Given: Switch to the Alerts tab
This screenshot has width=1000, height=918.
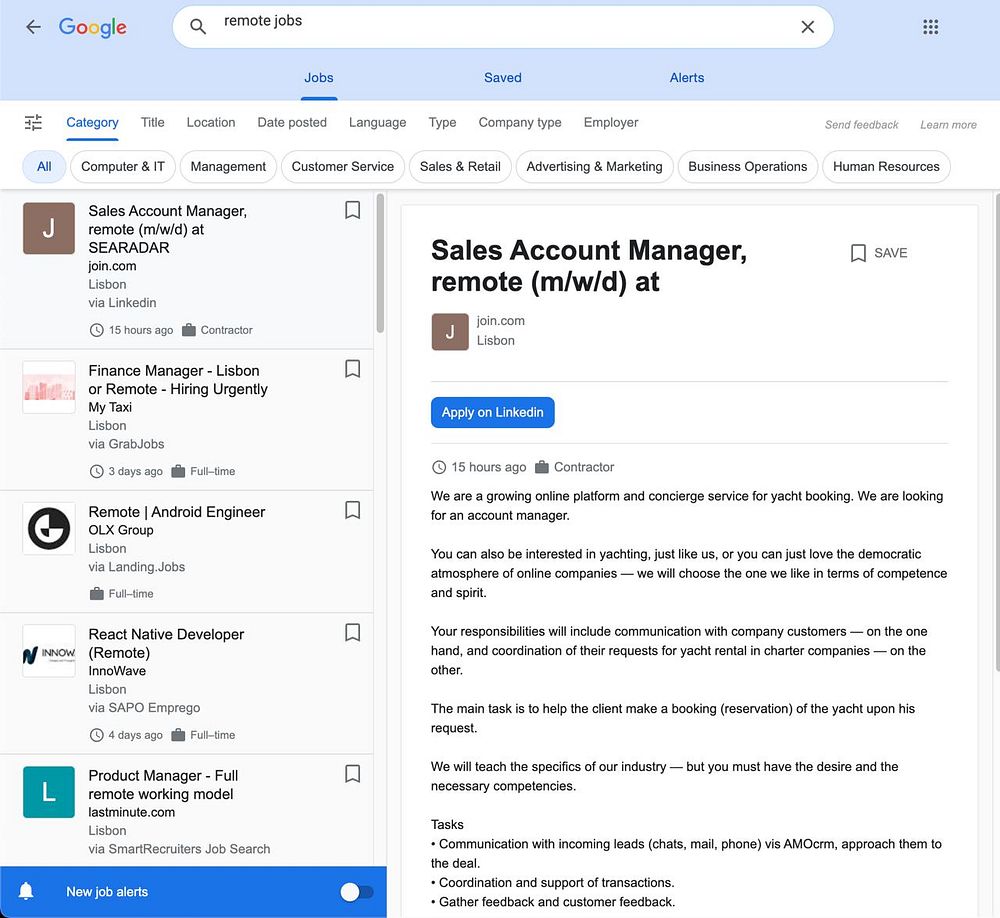Looking at the screenshot, I should pos(687,78).
